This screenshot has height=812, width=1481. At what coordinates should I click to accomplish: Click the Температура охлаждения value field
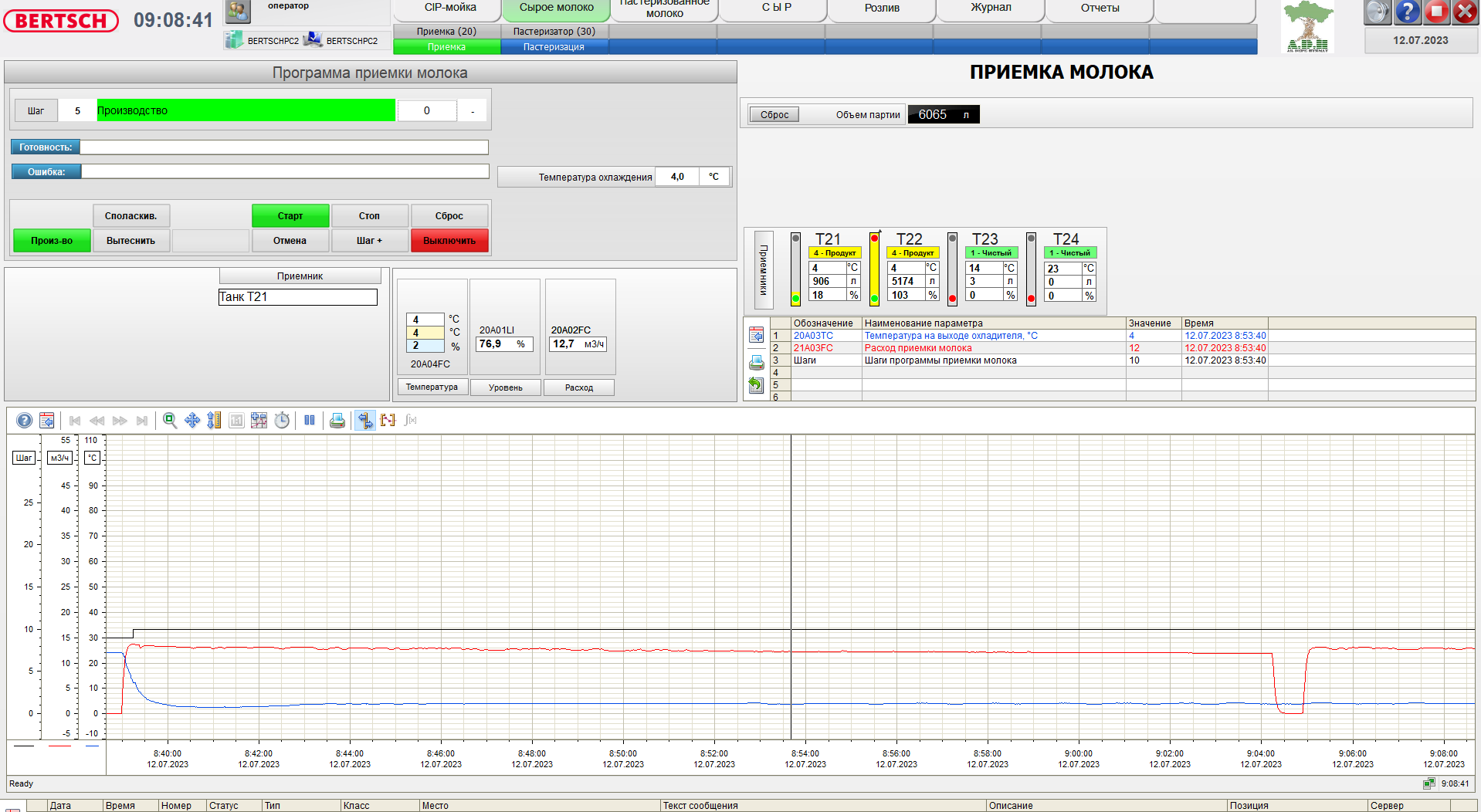tap(677, 177)
